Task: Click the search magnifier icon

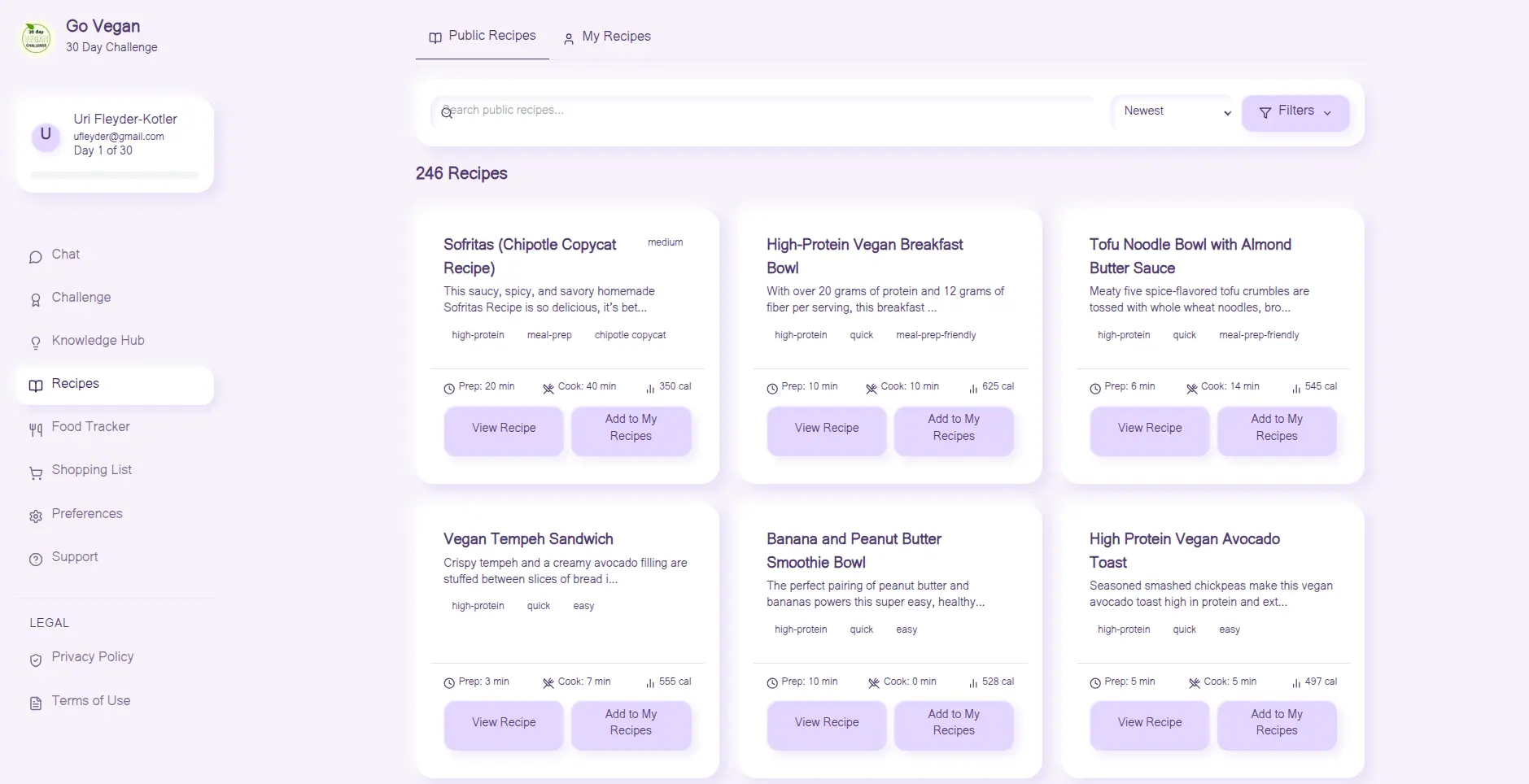Action: coord(447,112)
